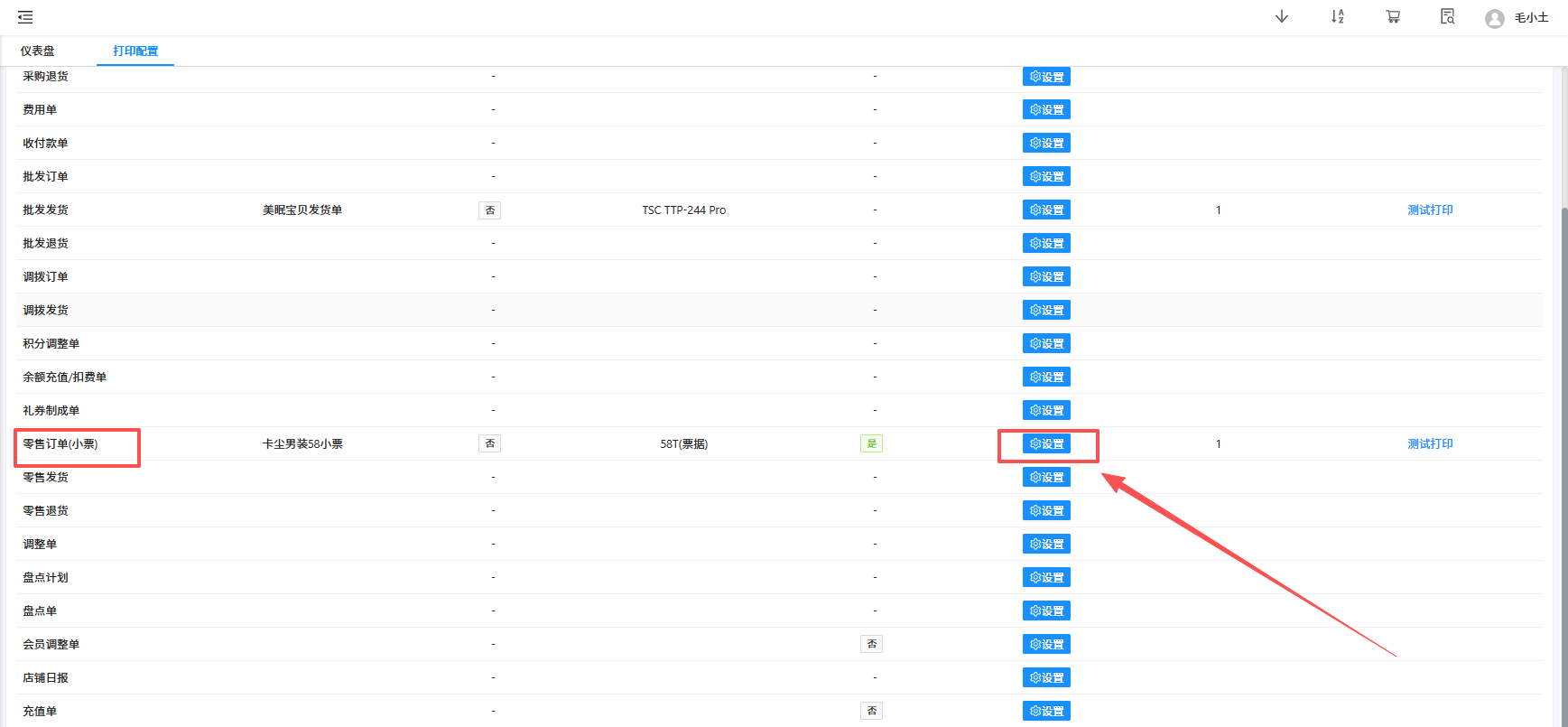
Task: Click the download arrow icon in header
Action: 1281,17
